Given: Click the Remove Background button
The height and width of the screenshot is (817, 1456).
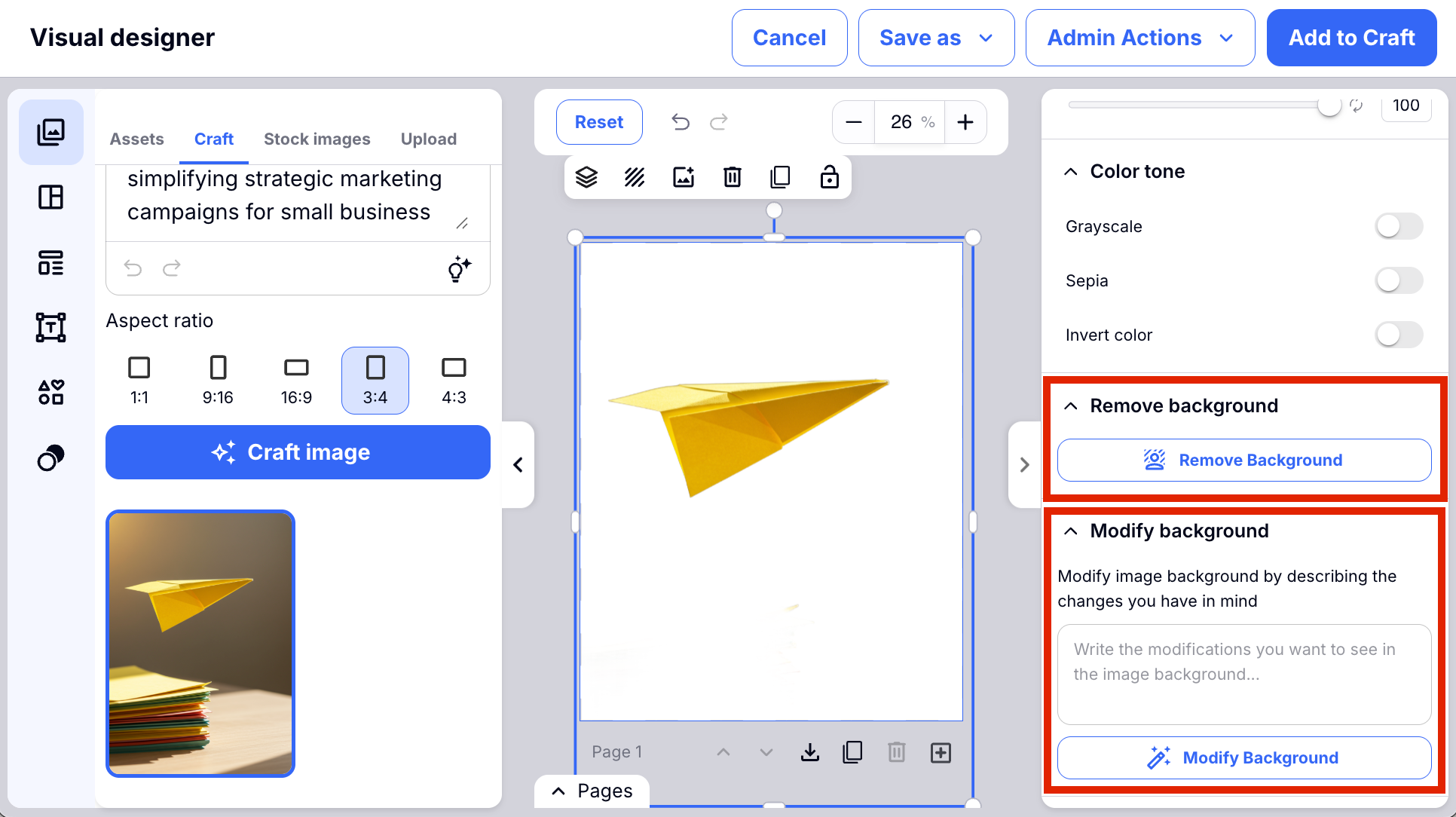Looking at the screenshot, I should click(1243, 460).
